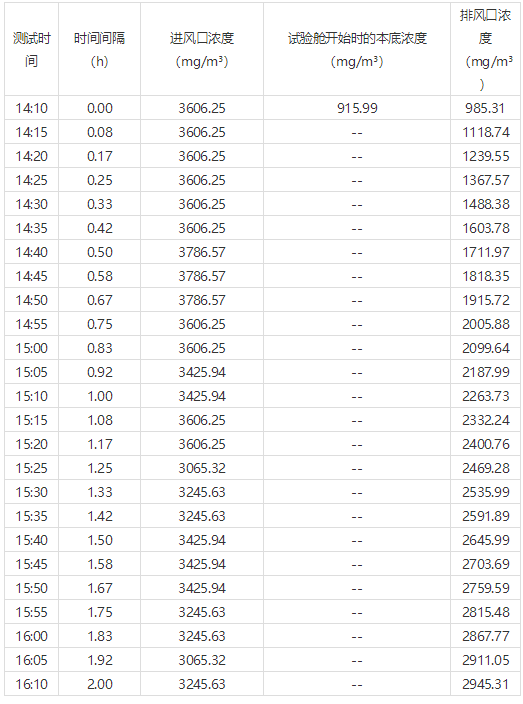Select the 2469.28 exhaust concentration cell
523x704 pixels.
click(485, 468)
